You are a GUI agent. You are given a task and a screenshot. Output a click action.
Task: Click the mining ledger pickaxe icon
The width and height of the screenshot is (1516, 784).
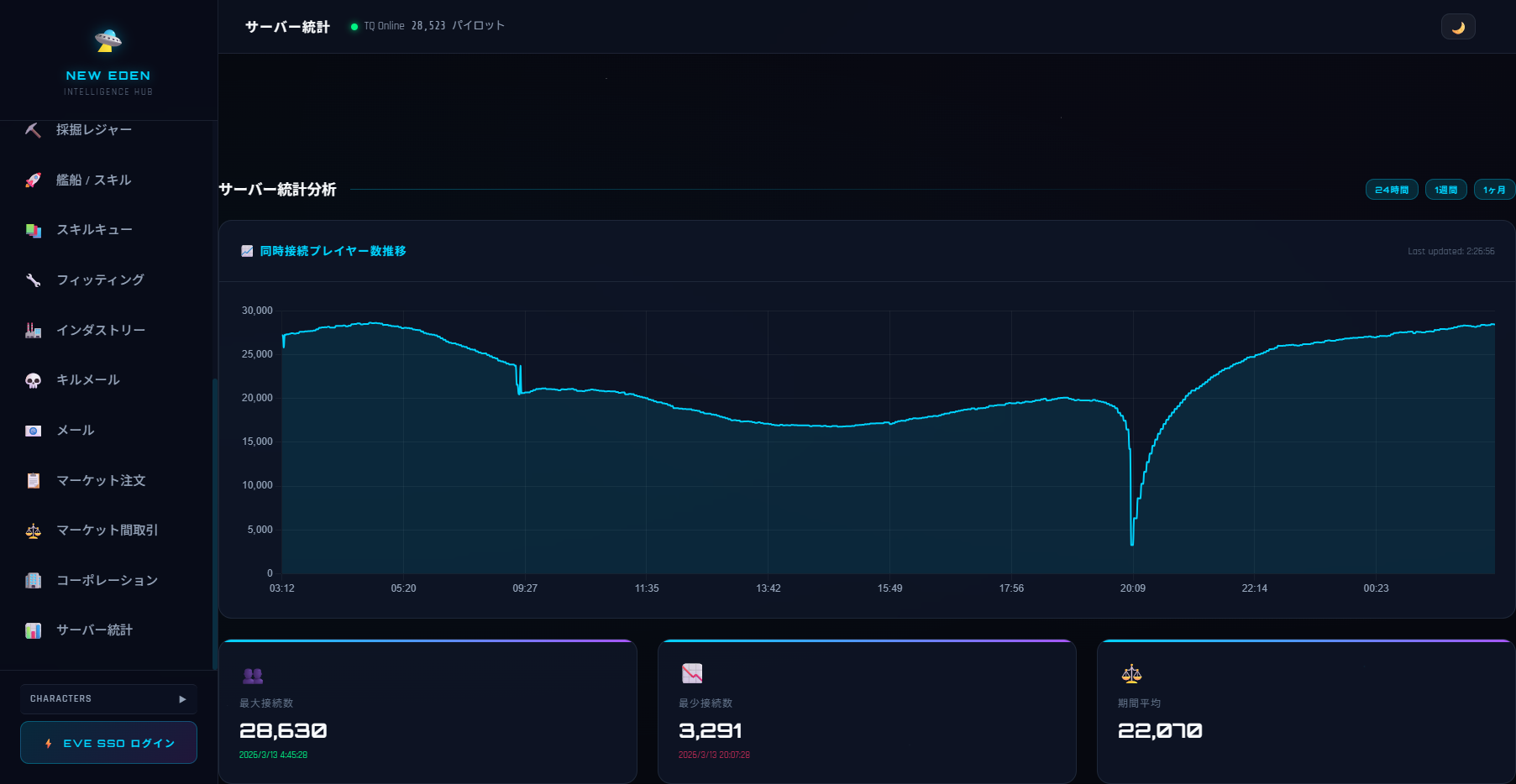(34, 130)
